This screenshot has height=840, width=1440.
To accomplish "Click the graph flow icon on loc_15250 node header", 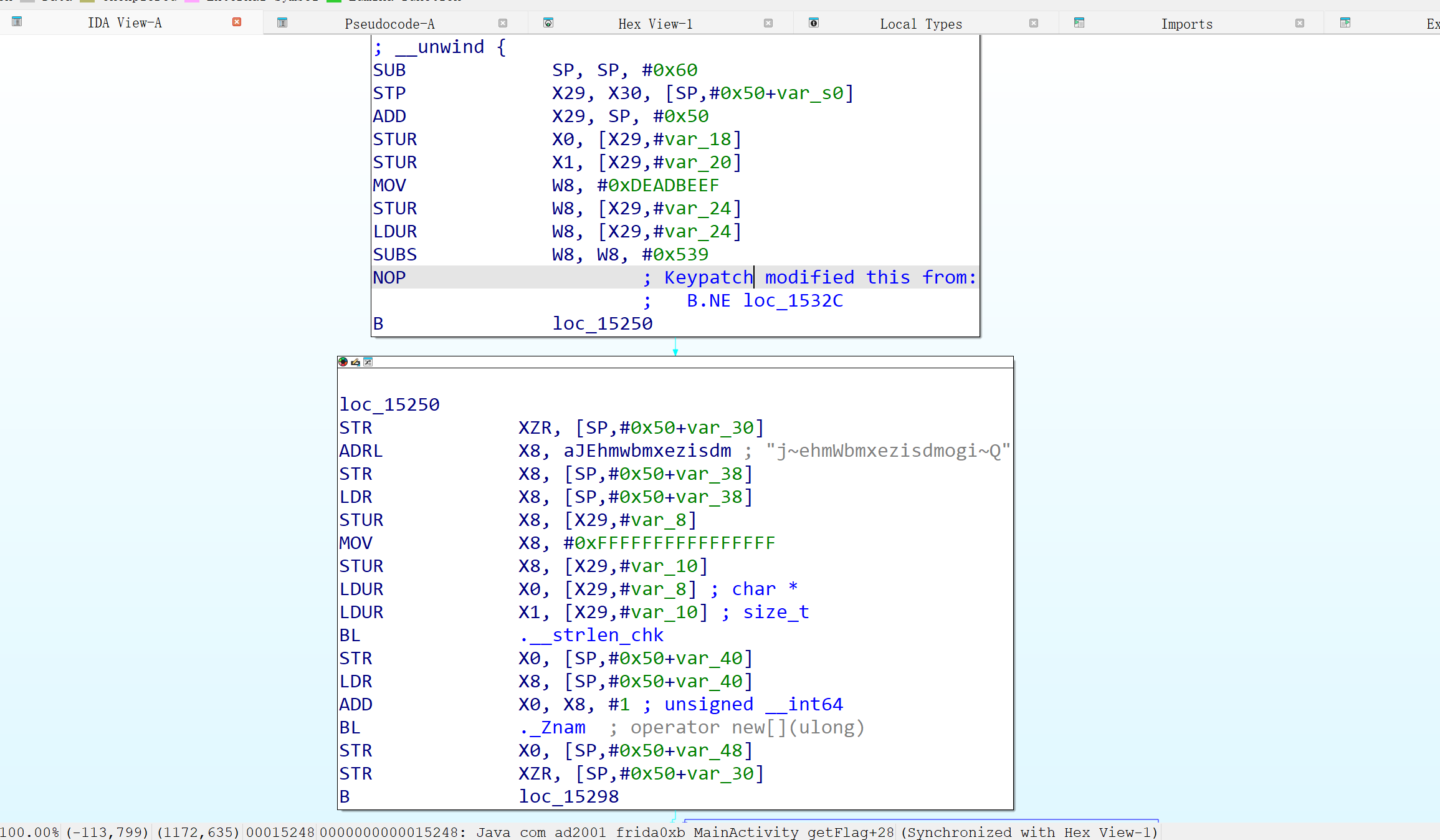I will pos(368,362).
